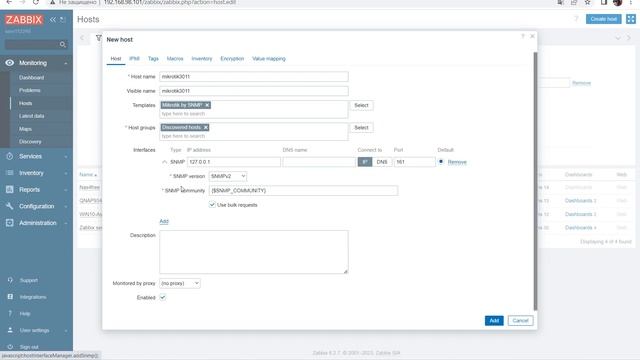The height and width of the screenshot is (360, 640).
Task: Open the Inventory tab in dialog
Action: click(x=202, y=59)
